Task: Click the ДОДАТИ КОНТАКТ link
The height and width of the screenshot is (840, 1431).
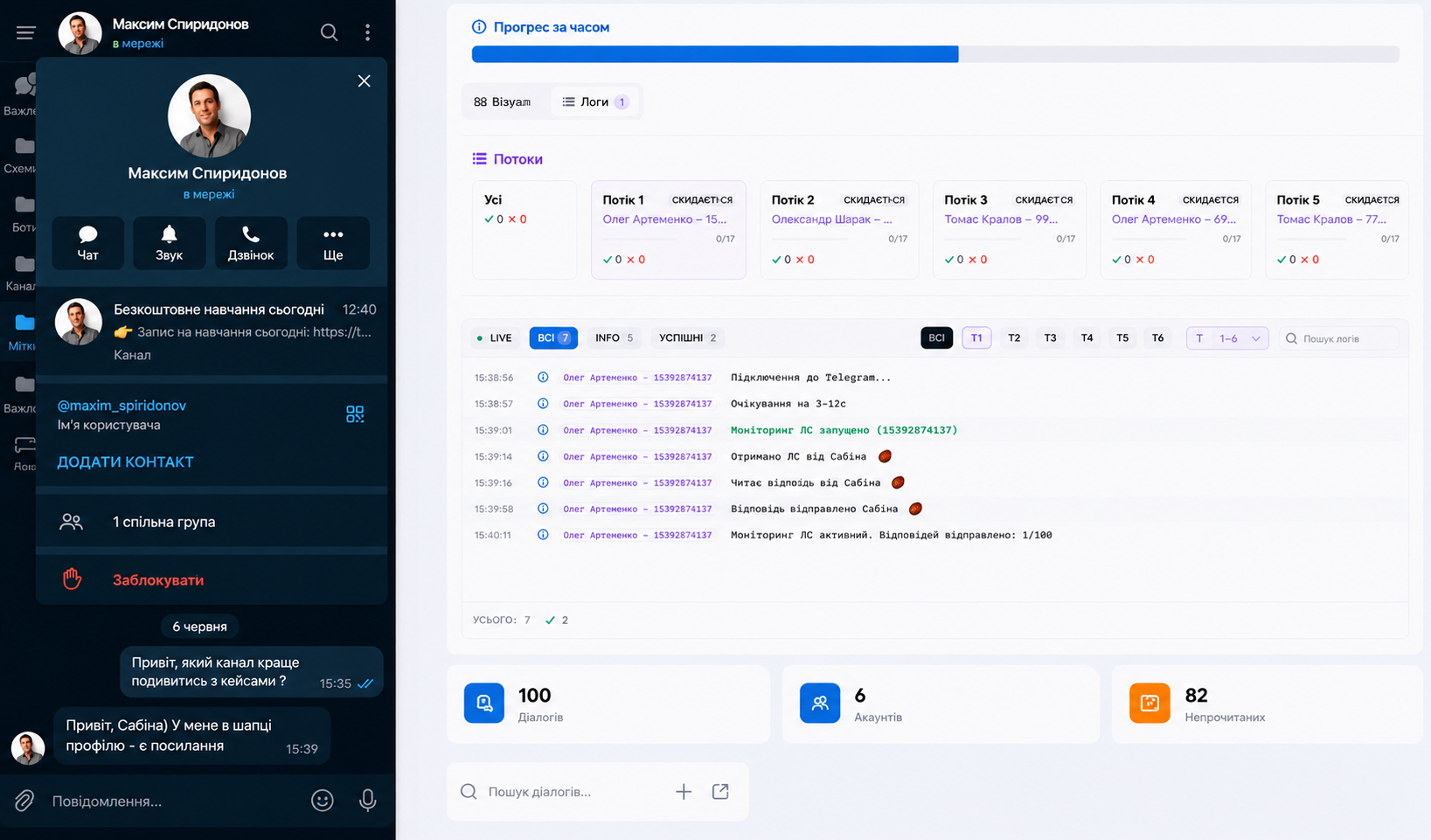Action: coord(125,462)
